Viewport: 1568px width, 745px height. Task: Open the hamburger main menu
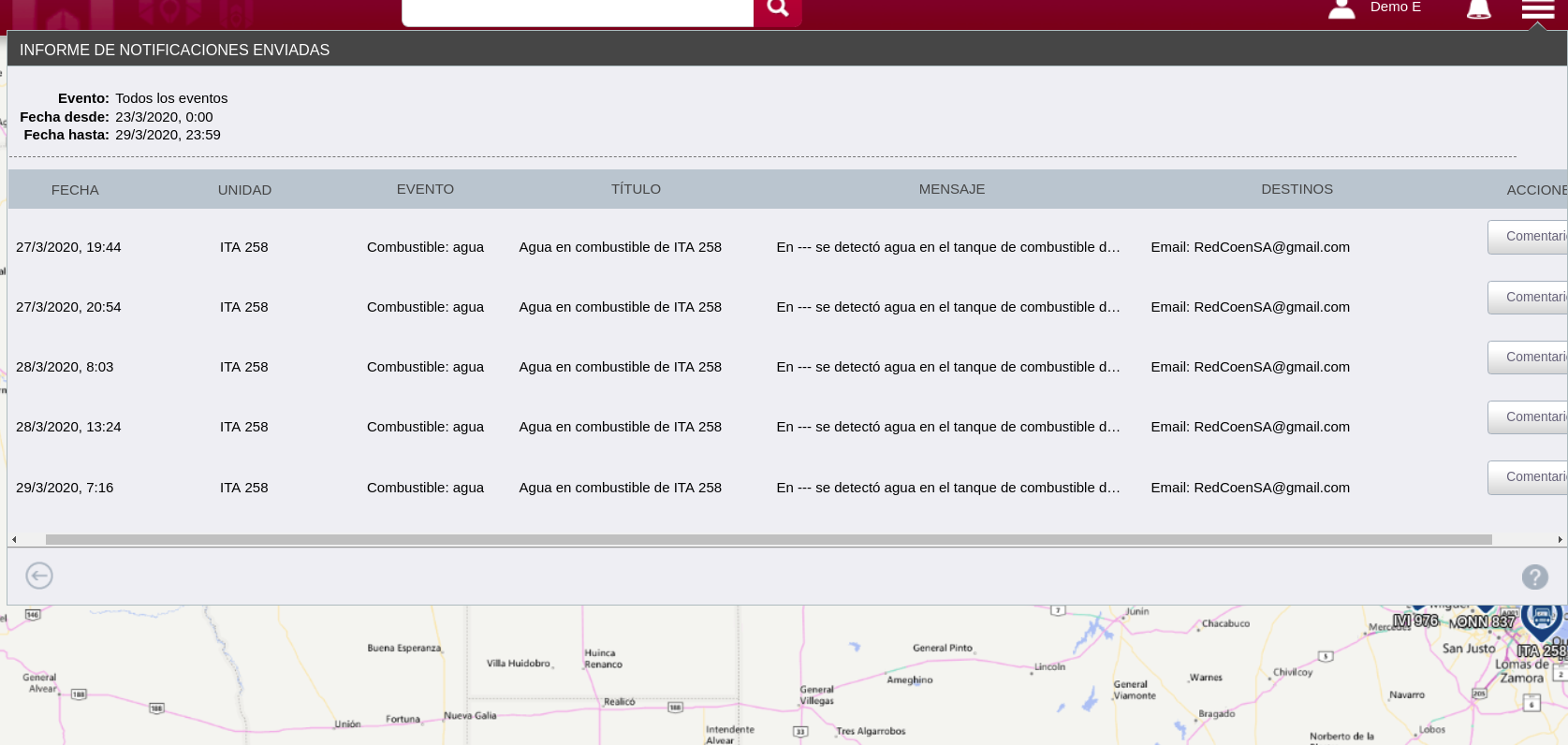[1537, 9]
